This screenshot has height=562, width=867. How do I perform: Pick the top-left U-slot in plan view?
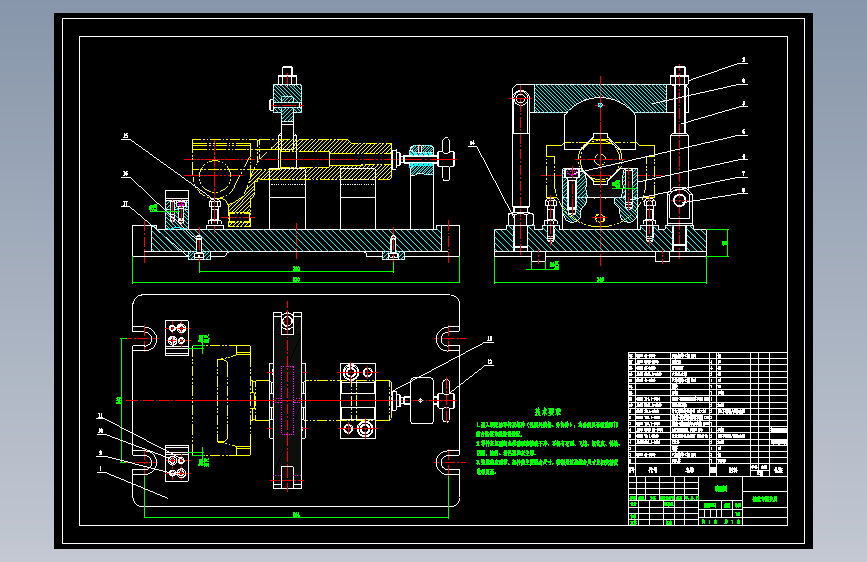(145, 339)
